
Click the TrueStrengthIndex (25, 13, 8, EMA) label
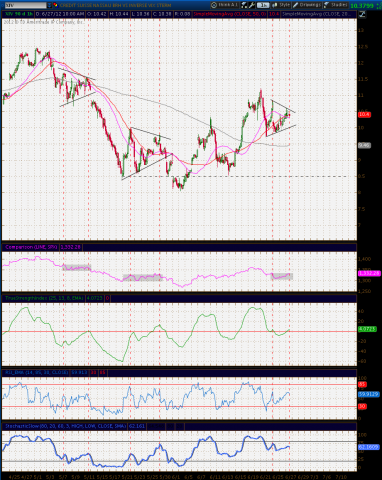(44, 298)
